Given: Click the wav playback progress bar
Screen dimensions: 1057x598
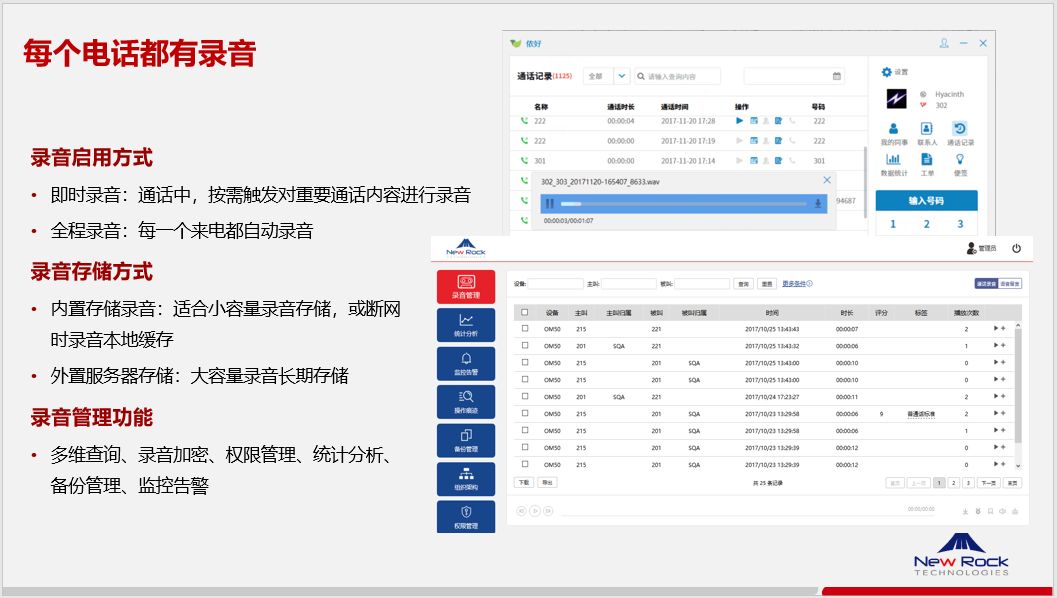Looking at the screenshot, I should point(682,203).
